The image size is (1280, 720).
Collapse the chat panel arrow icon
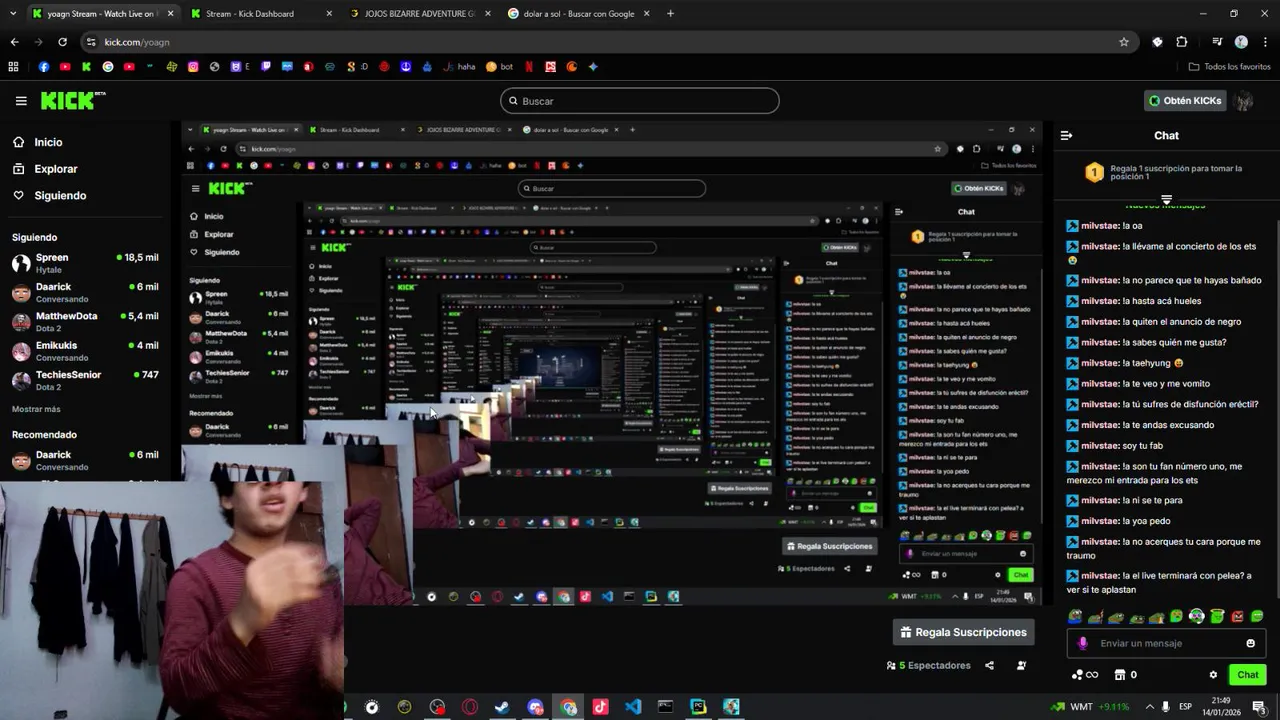(x=1066, y=135)
